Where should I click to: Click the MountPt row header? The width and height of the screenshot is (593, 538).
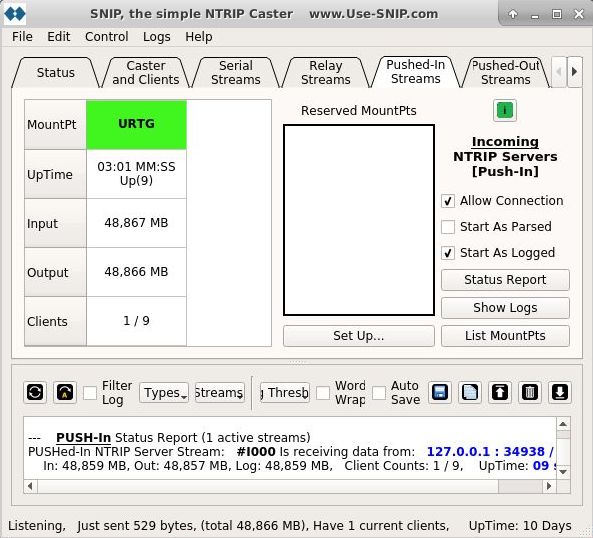[55, 124]
